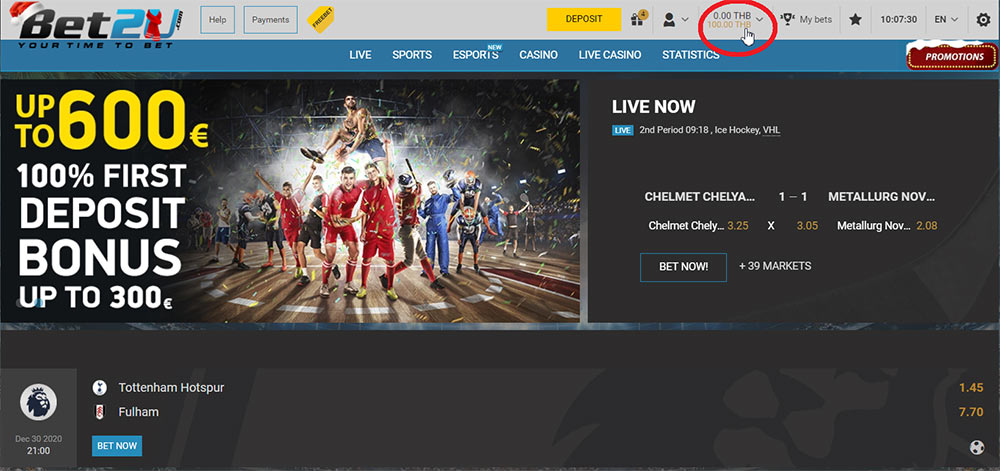The image size is (1000, 471).
Task: Open the user account profile menu
Action: (x=675, y=20)
